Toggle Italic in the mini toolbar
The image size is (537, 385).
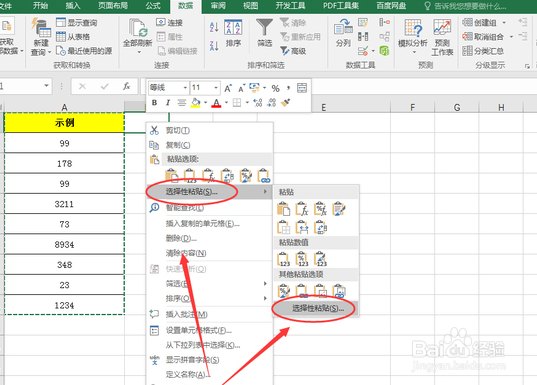pos(168,102)
